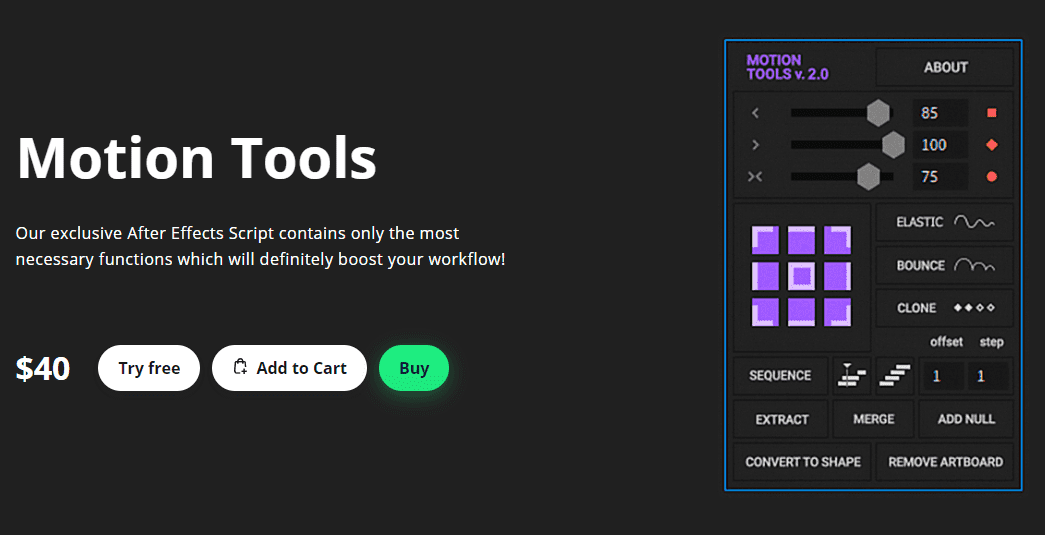1045x535 pixels.
Task: Apply the Elastic effect
Action: pos(944,222)
